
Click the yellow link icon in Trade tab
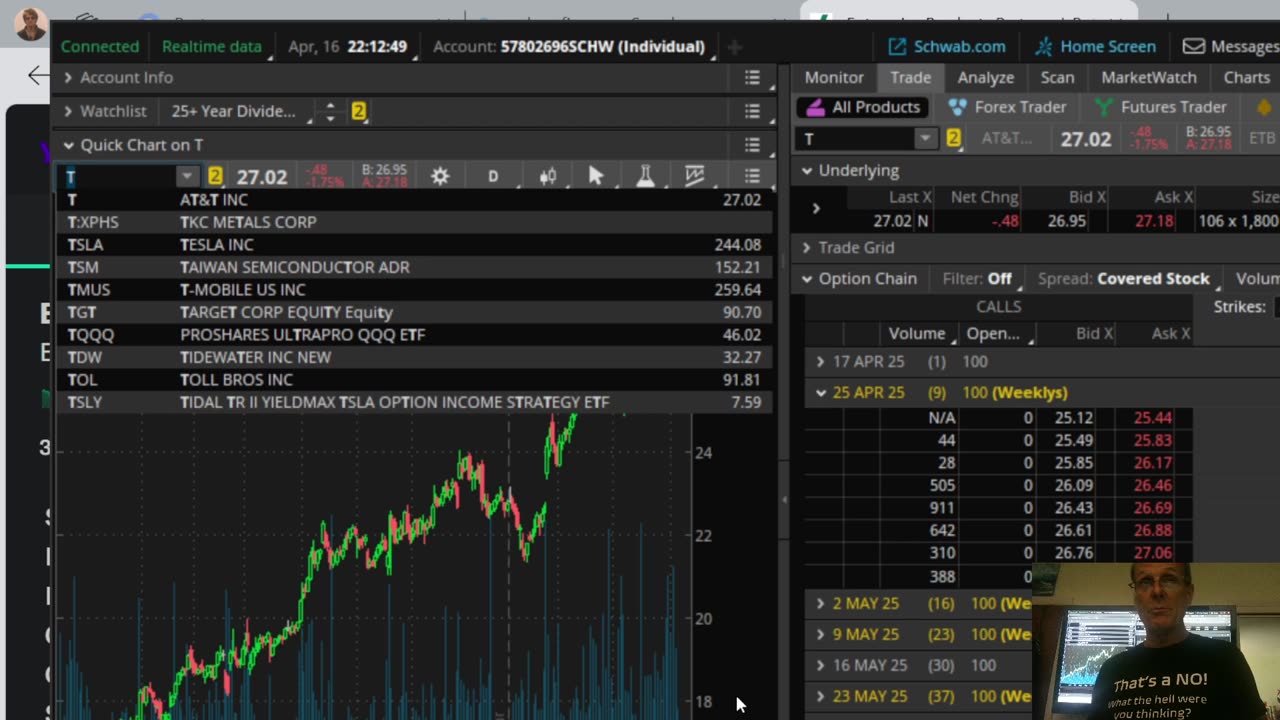[953, 139]
